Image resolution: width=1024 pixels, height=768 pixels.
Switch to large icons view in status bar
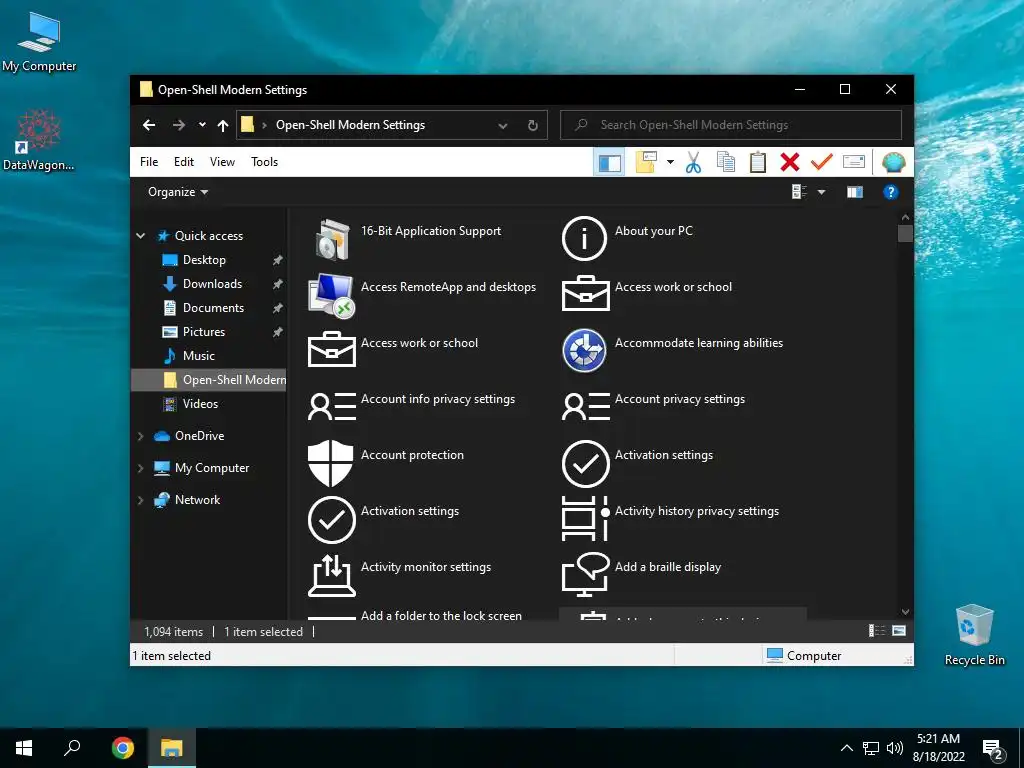(x=899, y=631)
